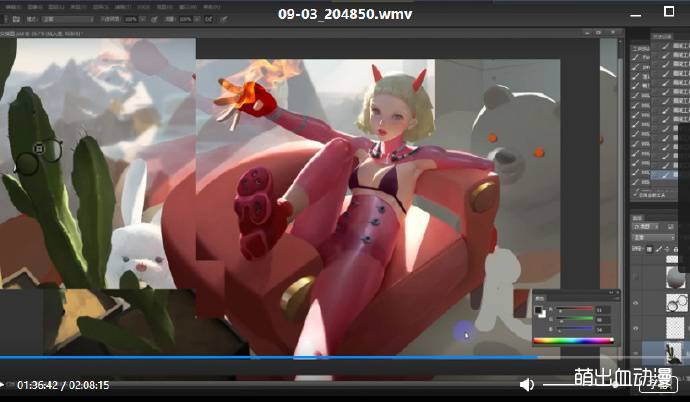
Task: Select the grey sphere layer thumbnail
Action: click(676, 277)
